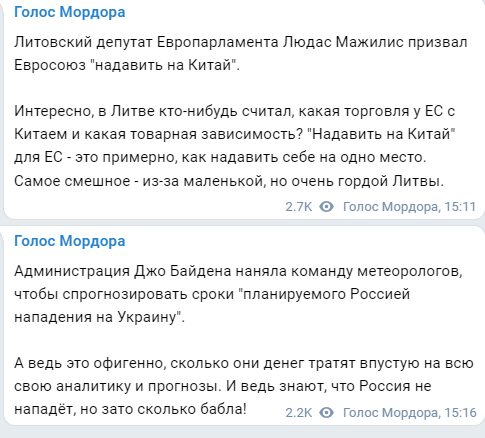Click the paragraph starting Администрация Джо Байдена
Screen dimensions: 485x438
point(238,294)
